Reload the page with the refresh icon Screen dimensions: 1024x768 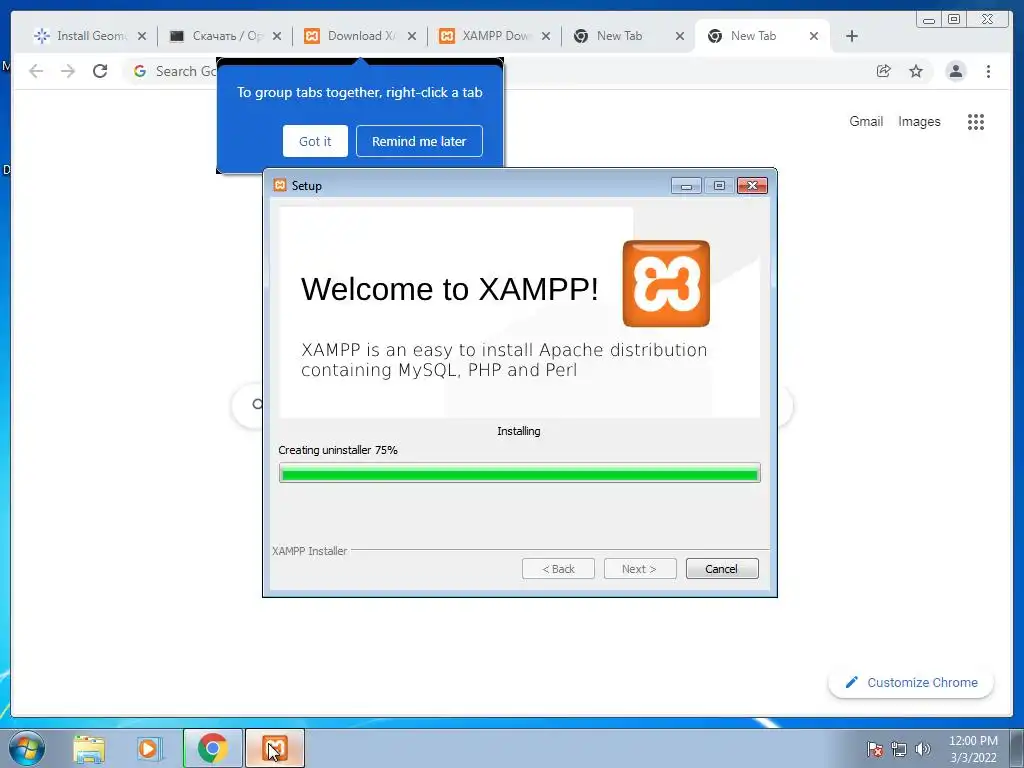coord(100,71)
